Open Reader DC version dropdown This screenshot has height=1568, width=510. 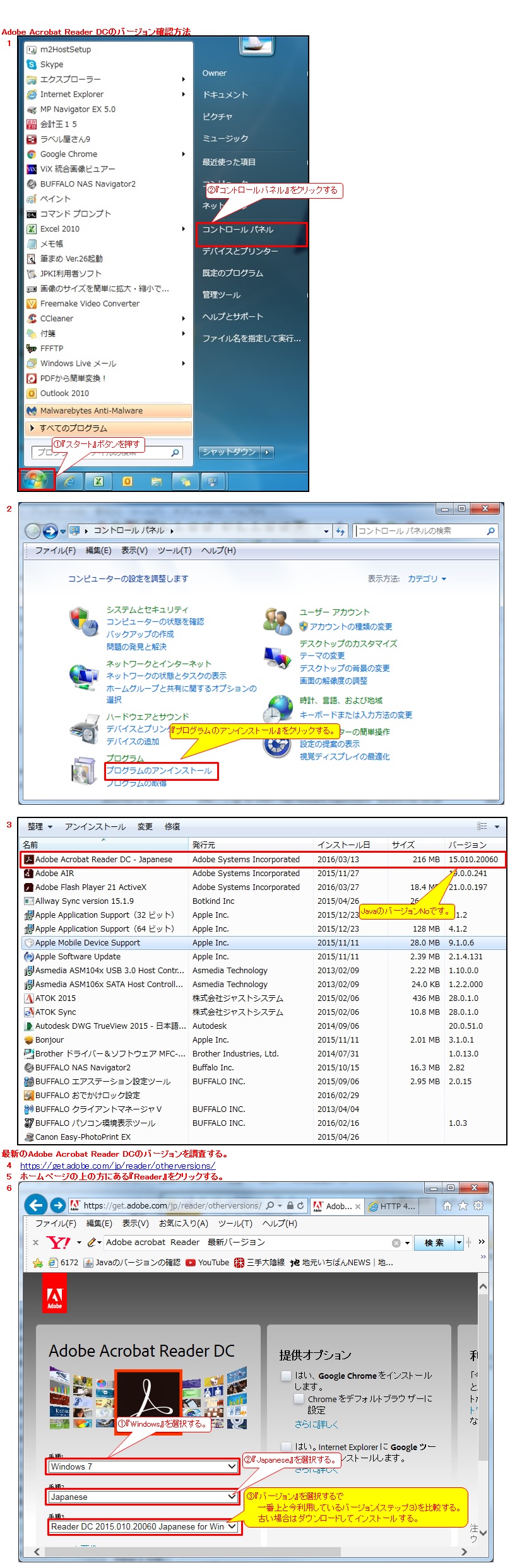tap(143, 1526)
